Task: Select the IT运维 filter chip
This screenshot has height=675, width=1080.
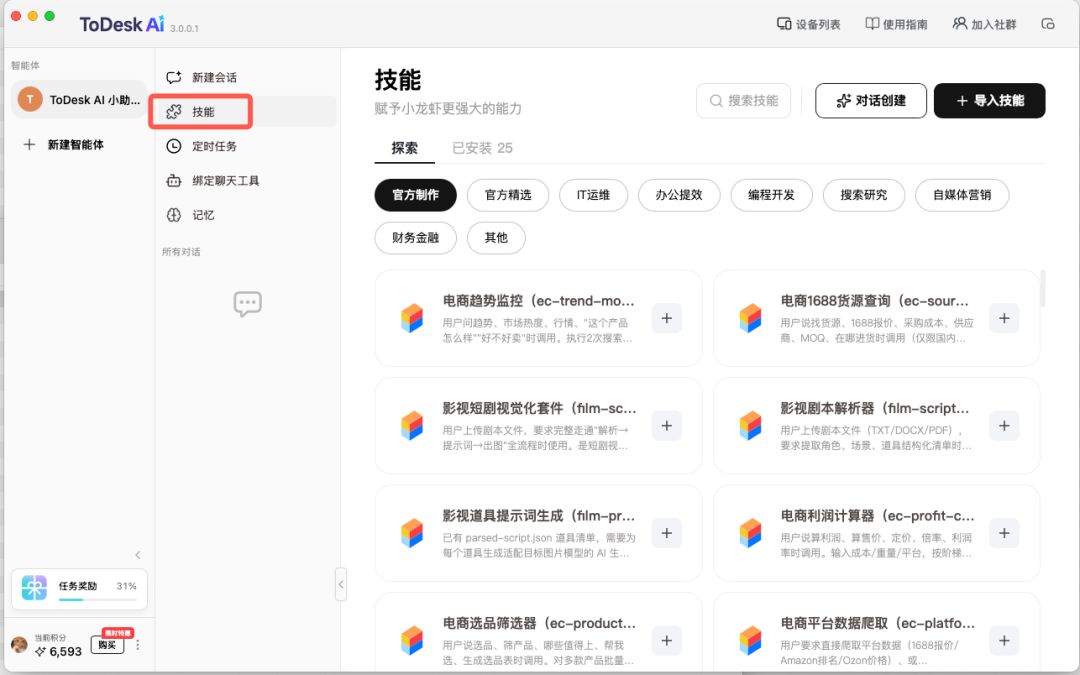Action: coord(594,195)
